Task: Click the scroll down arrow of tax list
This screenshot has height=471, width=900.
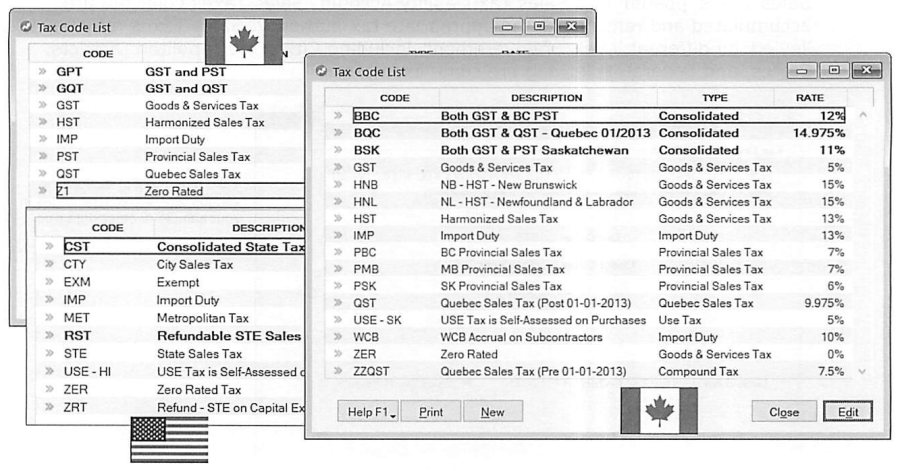Action: point(862,372)
